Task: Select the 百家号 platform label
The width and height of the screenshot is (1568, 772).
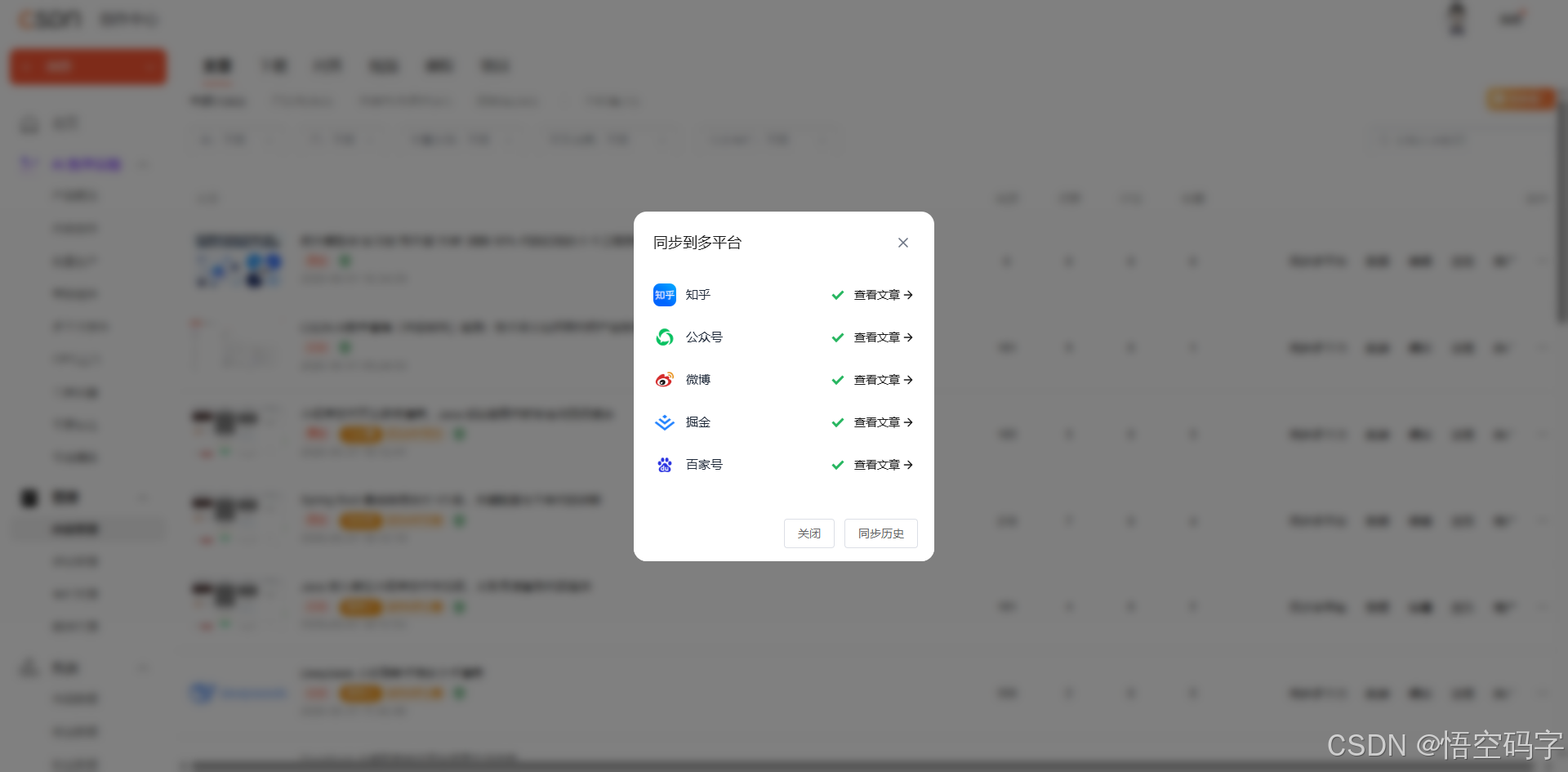Action: [x=704, y=465]
